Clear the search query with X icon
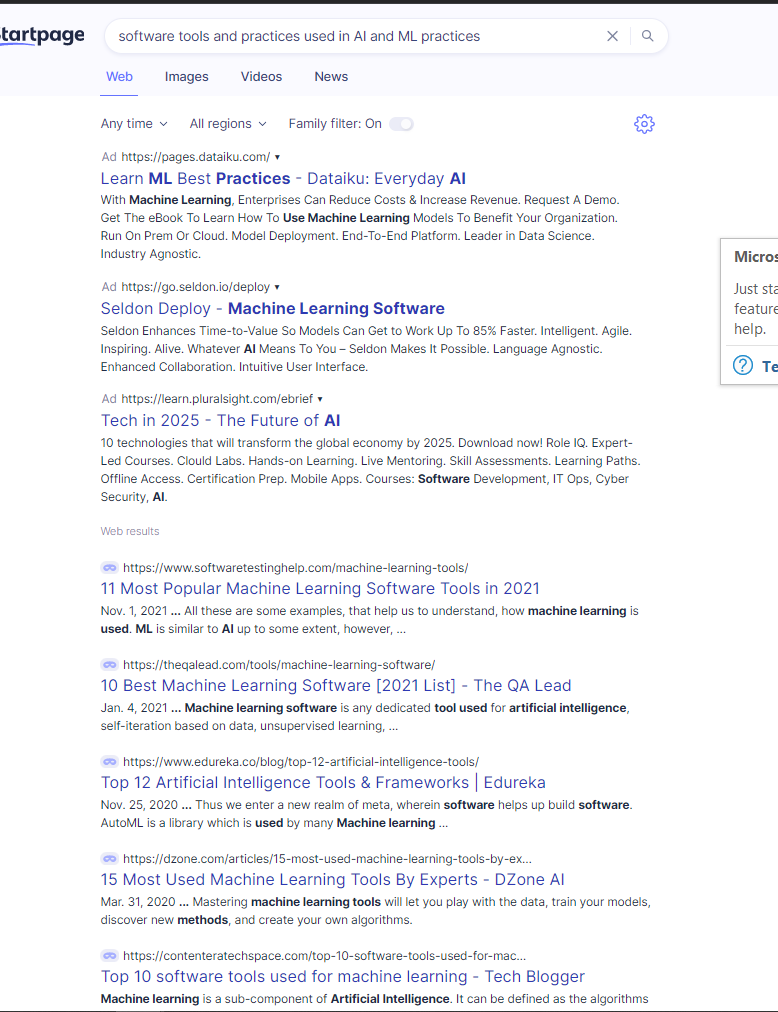Image resolution: width=778 pixels, height=1012 pixels. (612, 36)
